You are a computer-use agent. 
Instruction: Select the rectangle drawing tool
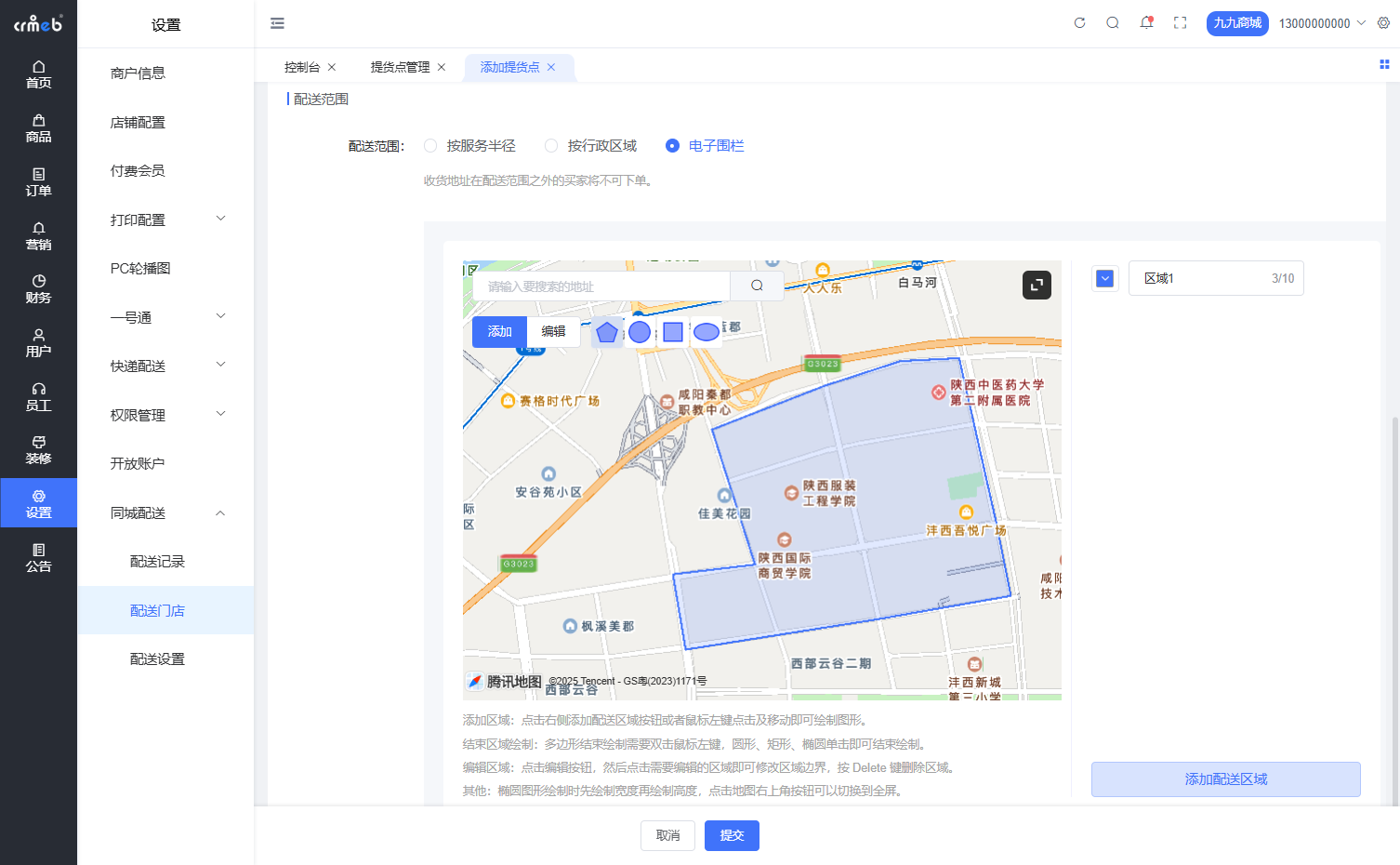[x=673, y=332]
